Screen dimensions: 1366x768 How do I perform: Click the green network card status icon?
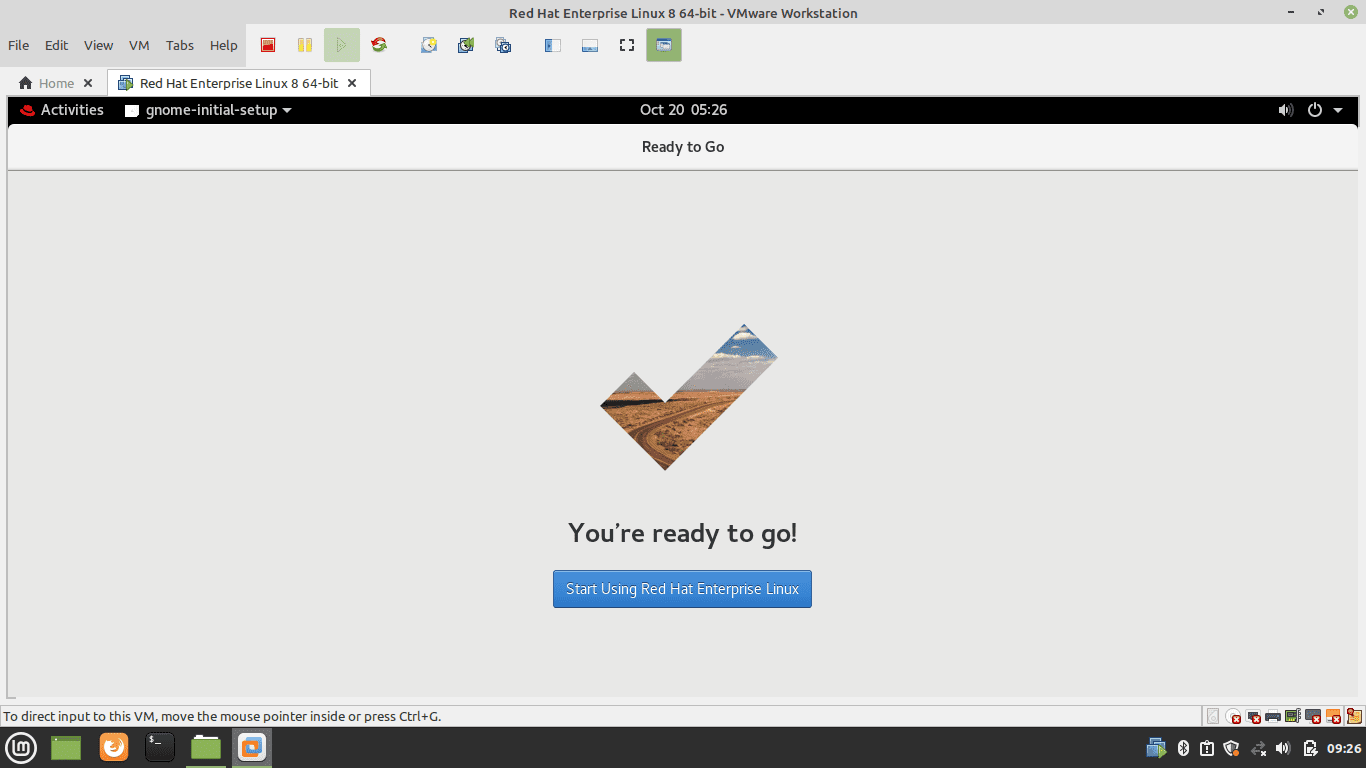click(x=1292, y=716)
